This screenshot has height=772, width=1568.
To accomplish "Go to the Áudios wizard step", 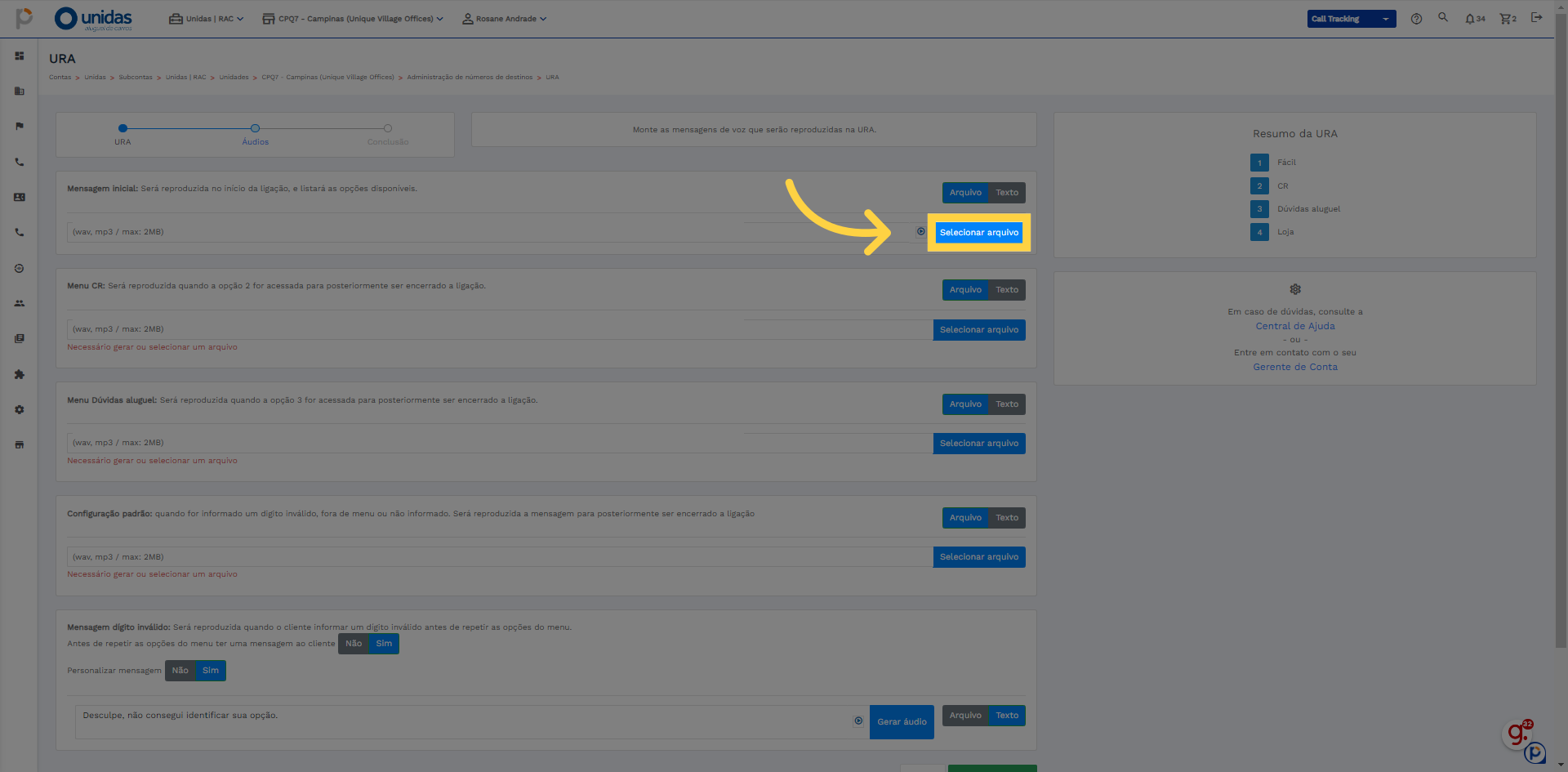I will click(x=255, y=134).
